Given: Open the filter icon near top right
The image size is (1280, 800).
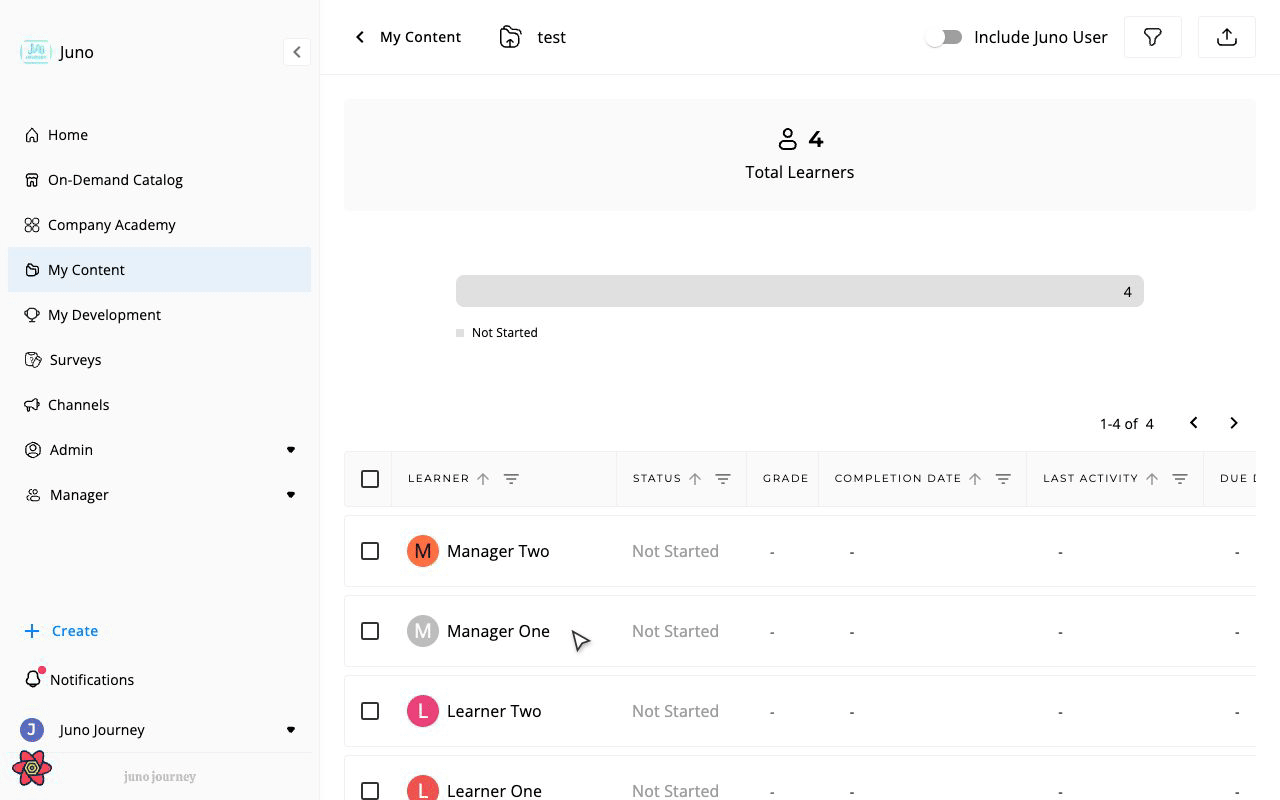Looking at the screenshot, I should coord(1152,37).
